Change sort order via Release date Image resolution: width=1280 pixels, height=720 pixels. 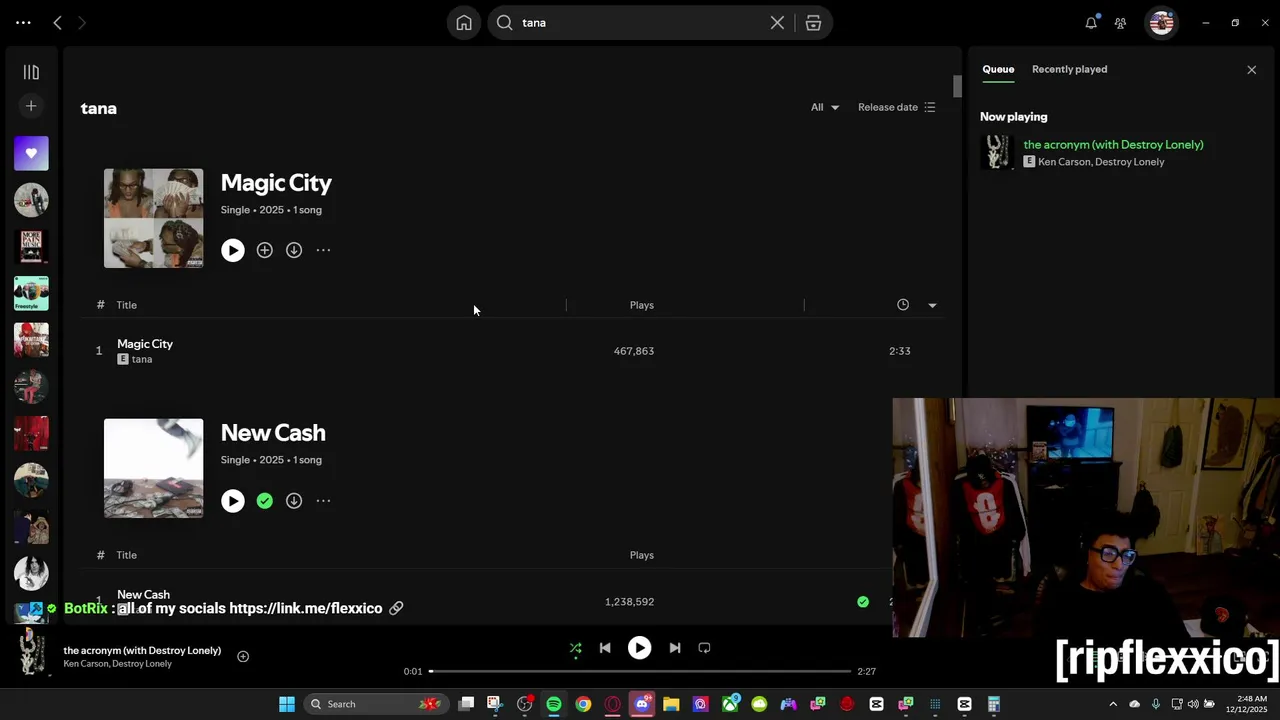click(x=897, y=108)
